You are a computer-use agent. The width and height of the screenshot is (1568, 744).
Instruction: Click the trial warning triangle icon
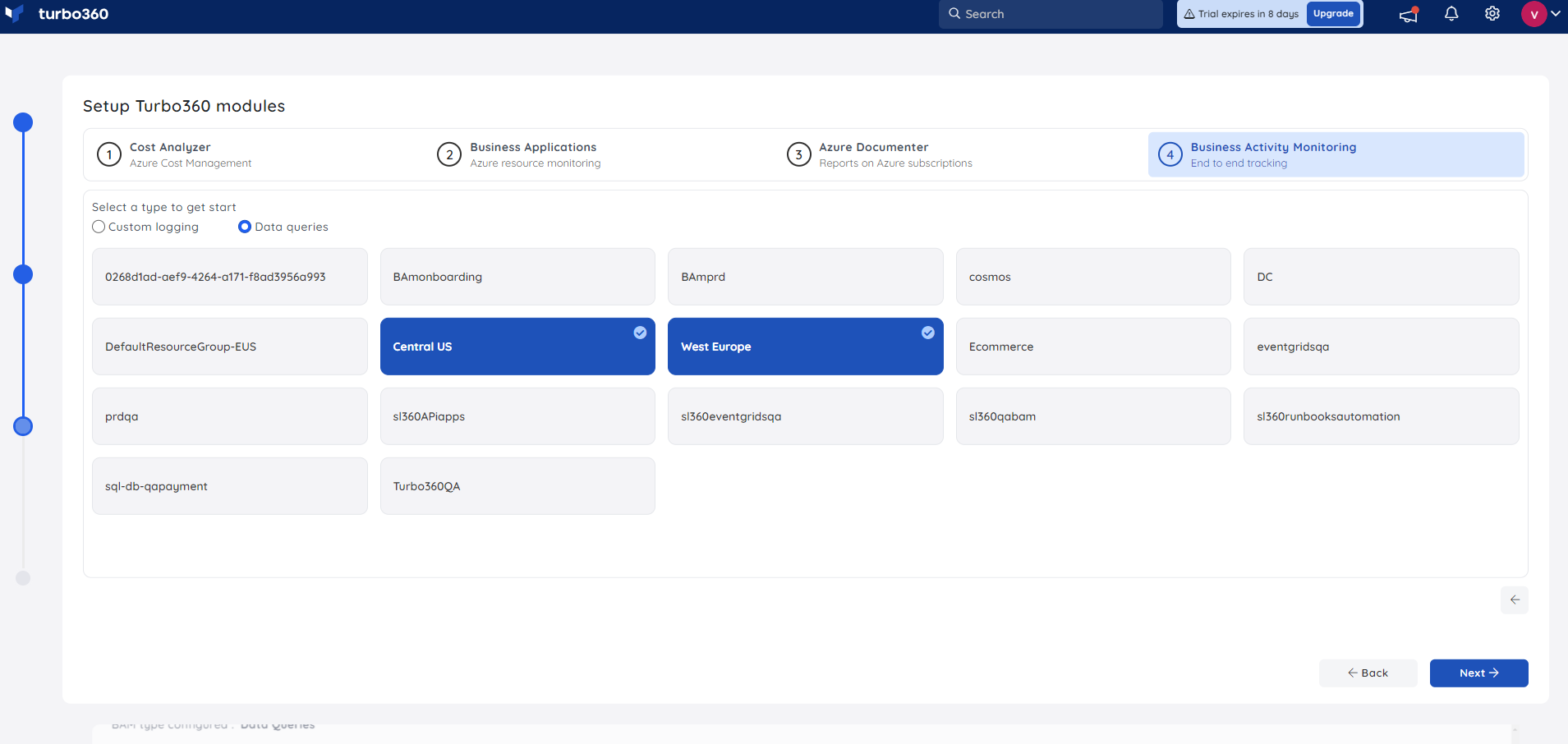1189,14
